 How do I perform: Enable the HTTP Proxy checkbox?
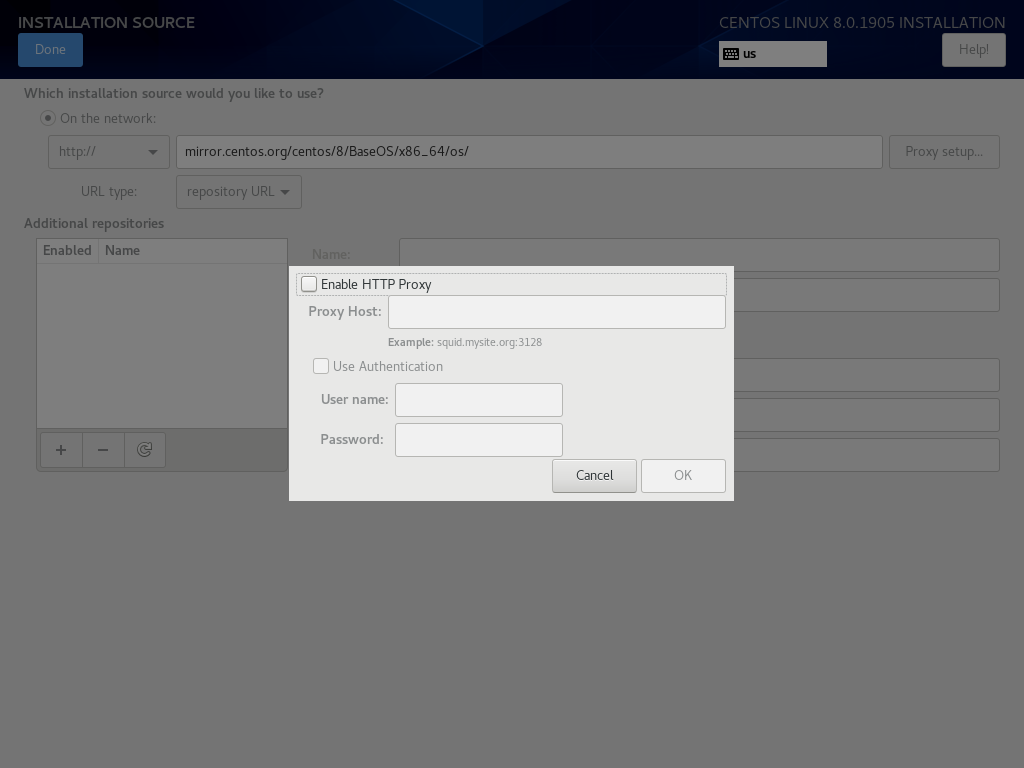(309, 283)
